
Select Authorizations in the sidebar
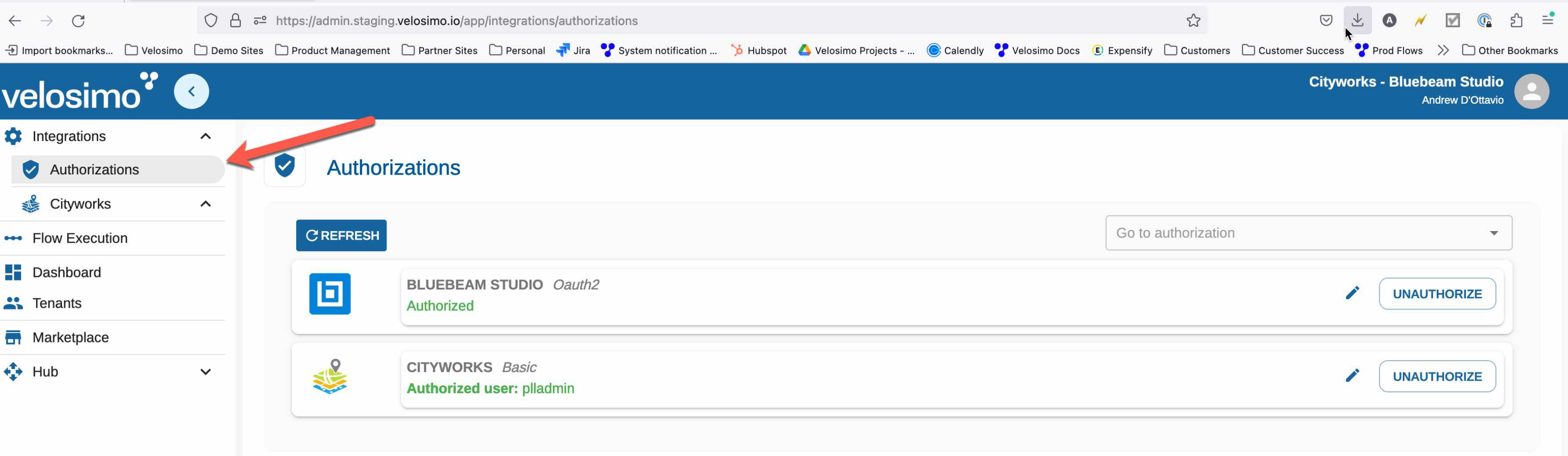point(118,169)
